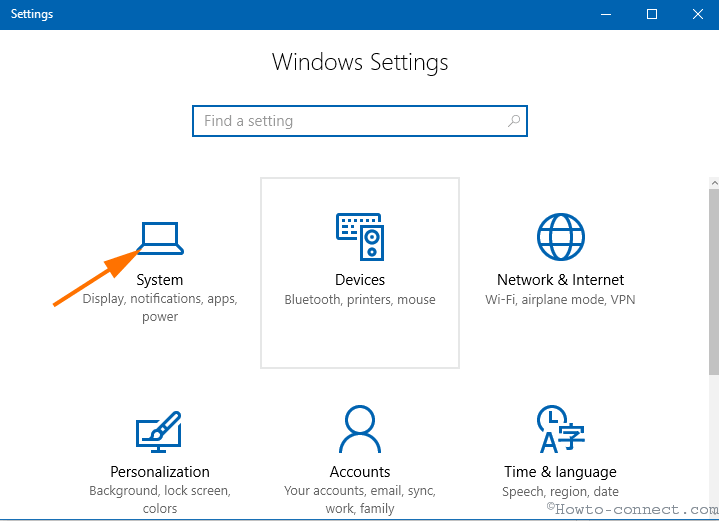Click the Network & Internet label

[x=560, y=280]
